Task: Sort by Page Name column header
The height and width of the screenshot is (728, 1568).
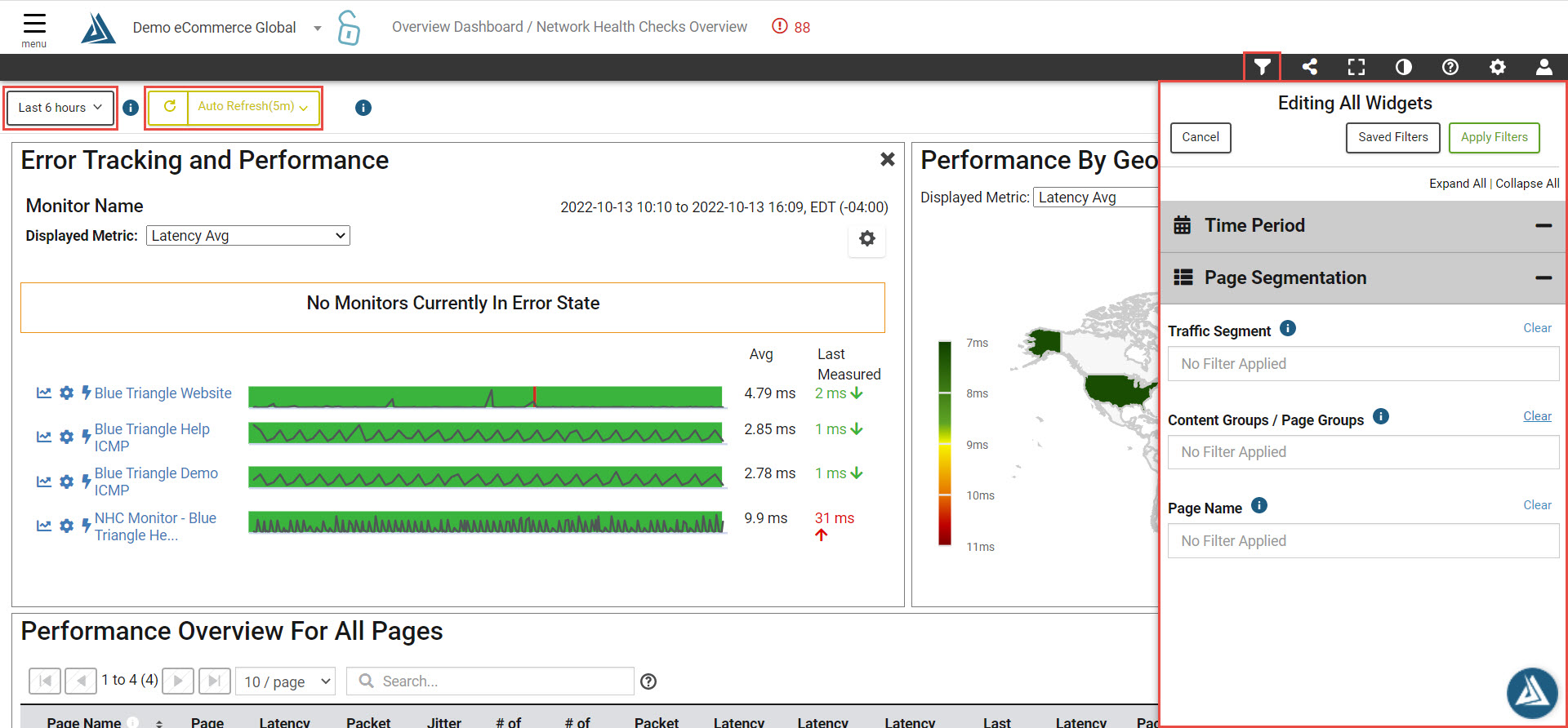Action: 84,722
